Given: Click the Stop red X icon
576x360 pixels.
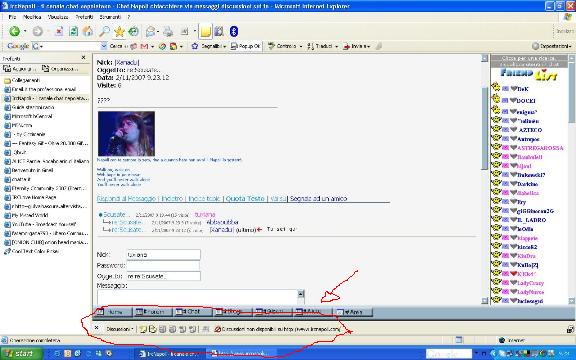Looking at the screenshot, I should point(58,31).
